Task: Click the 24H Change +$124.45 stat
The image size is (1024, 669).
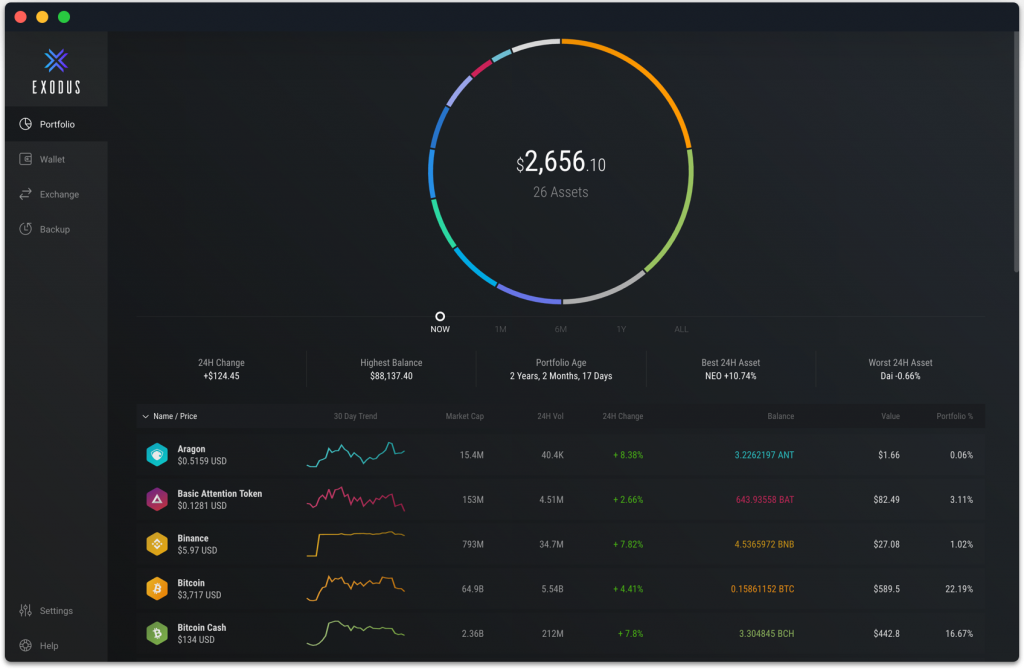Action: (x=221, y=369)
